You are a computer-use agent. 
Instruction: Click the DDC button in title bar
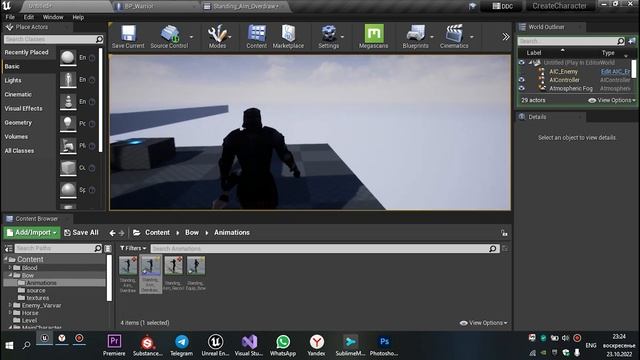(503, 6)
